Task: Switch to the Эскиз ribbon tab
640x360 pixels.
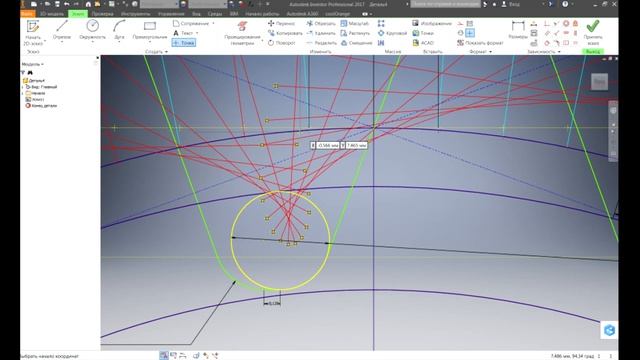Action: [x=78, y=14]
